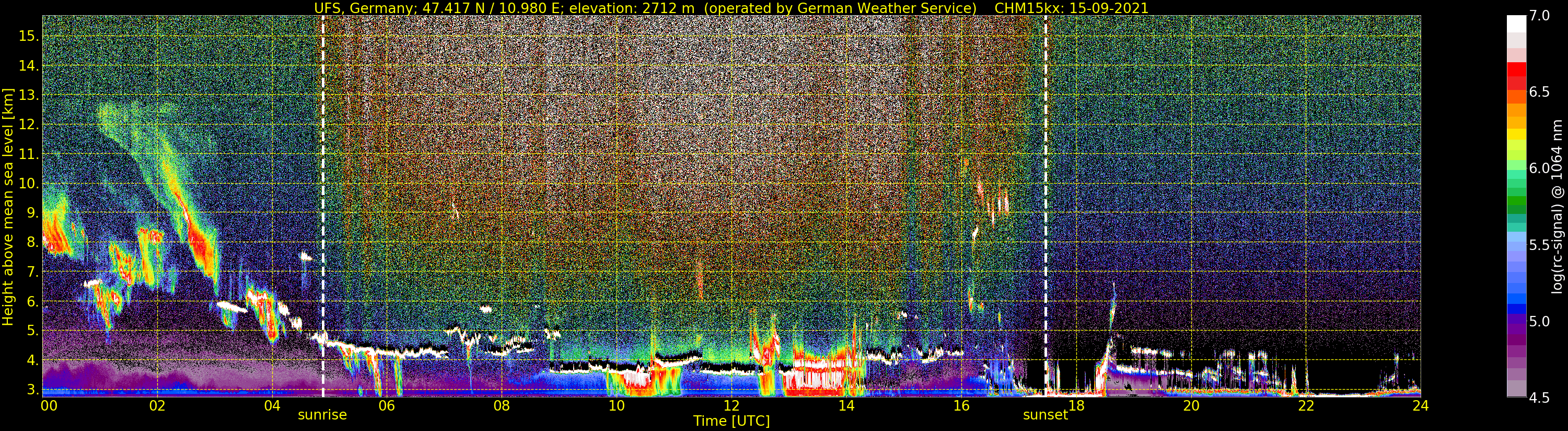Click the '9.' height axis tick label
Screen dimensions: 1568x431
click(32, 213)
